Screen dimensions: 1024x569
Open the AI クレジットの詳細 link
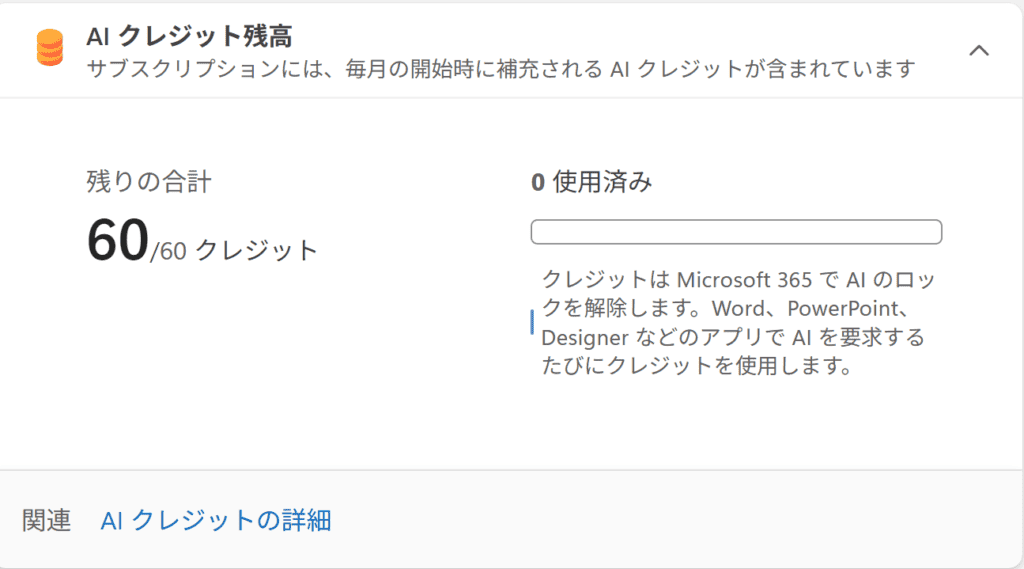point(216,521)
